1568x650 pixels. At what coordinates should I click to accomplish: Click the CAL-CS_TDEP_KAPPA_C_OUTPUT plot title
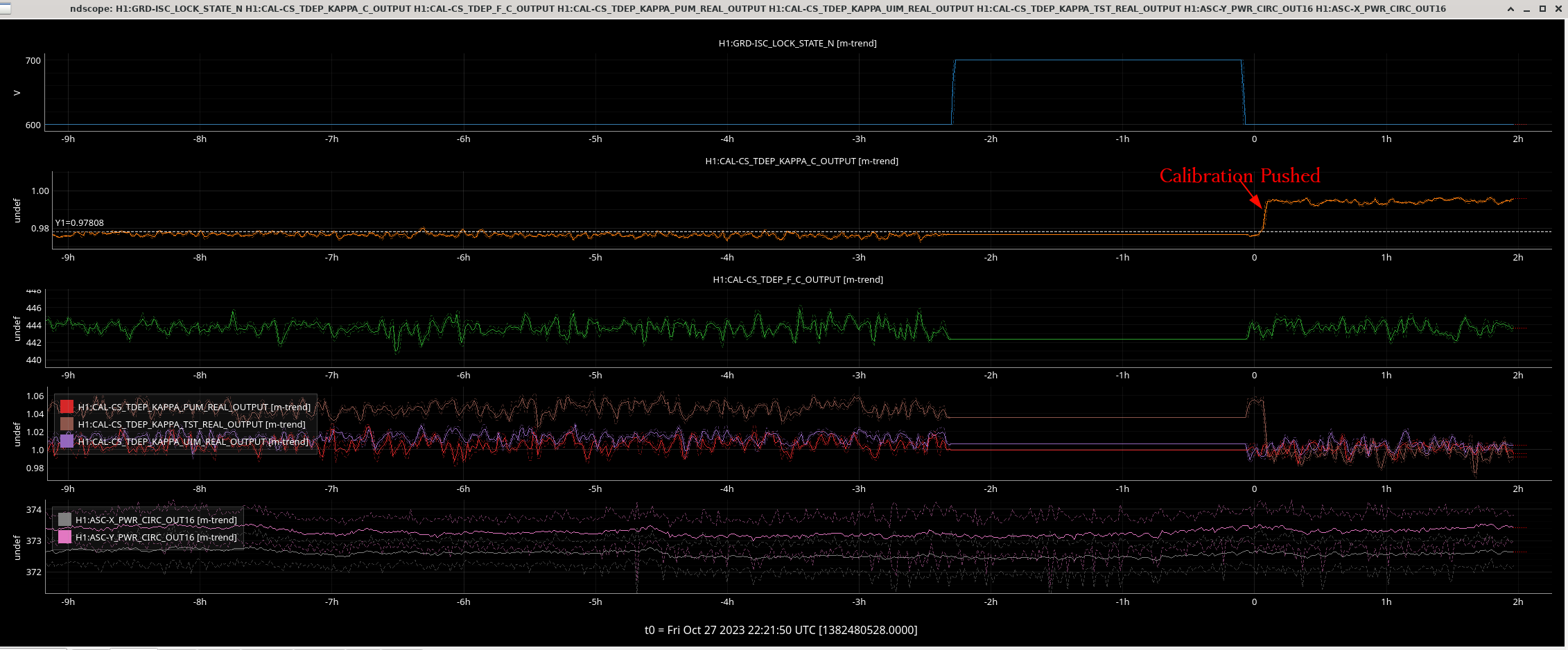click(801, 161)
